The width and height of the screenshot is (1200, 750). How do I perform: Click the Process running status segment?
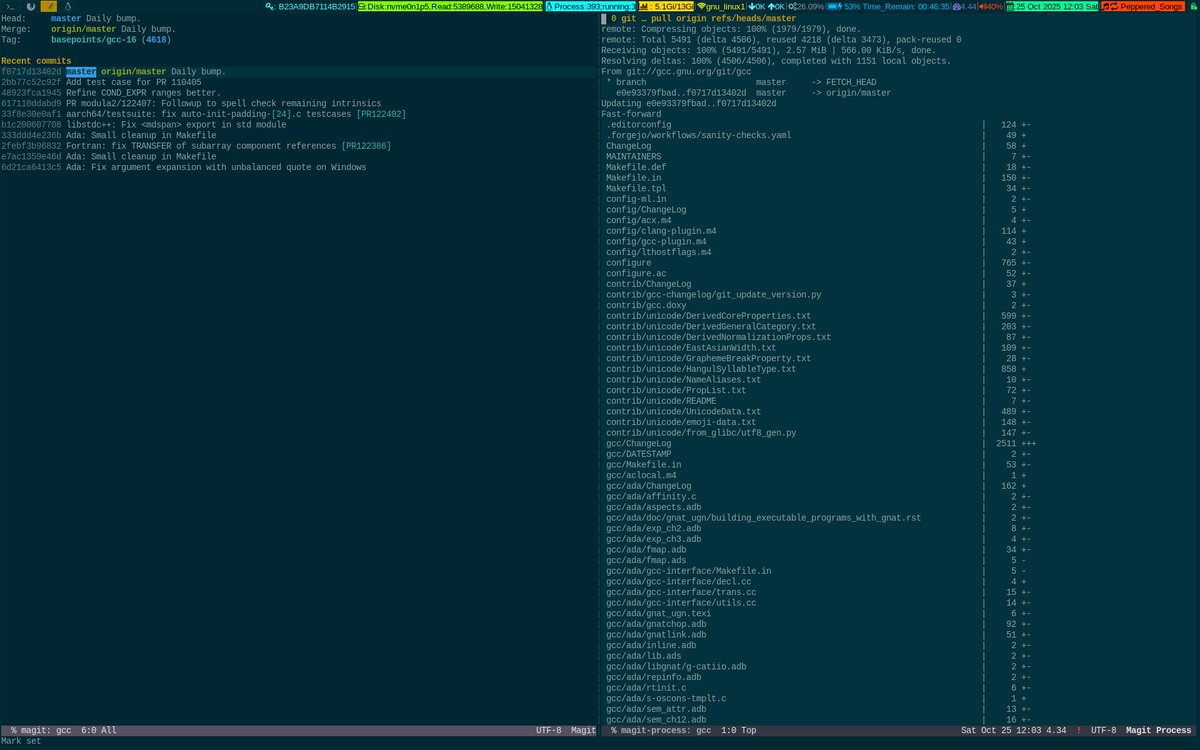click(x=591, y=6)
